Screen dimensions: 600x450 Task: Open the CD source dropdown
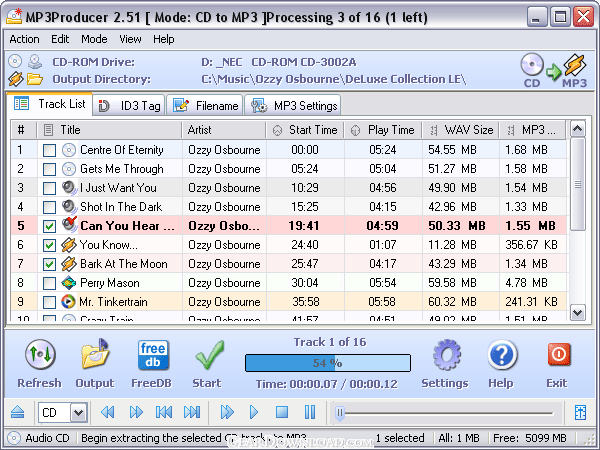(x=78, y=412)
